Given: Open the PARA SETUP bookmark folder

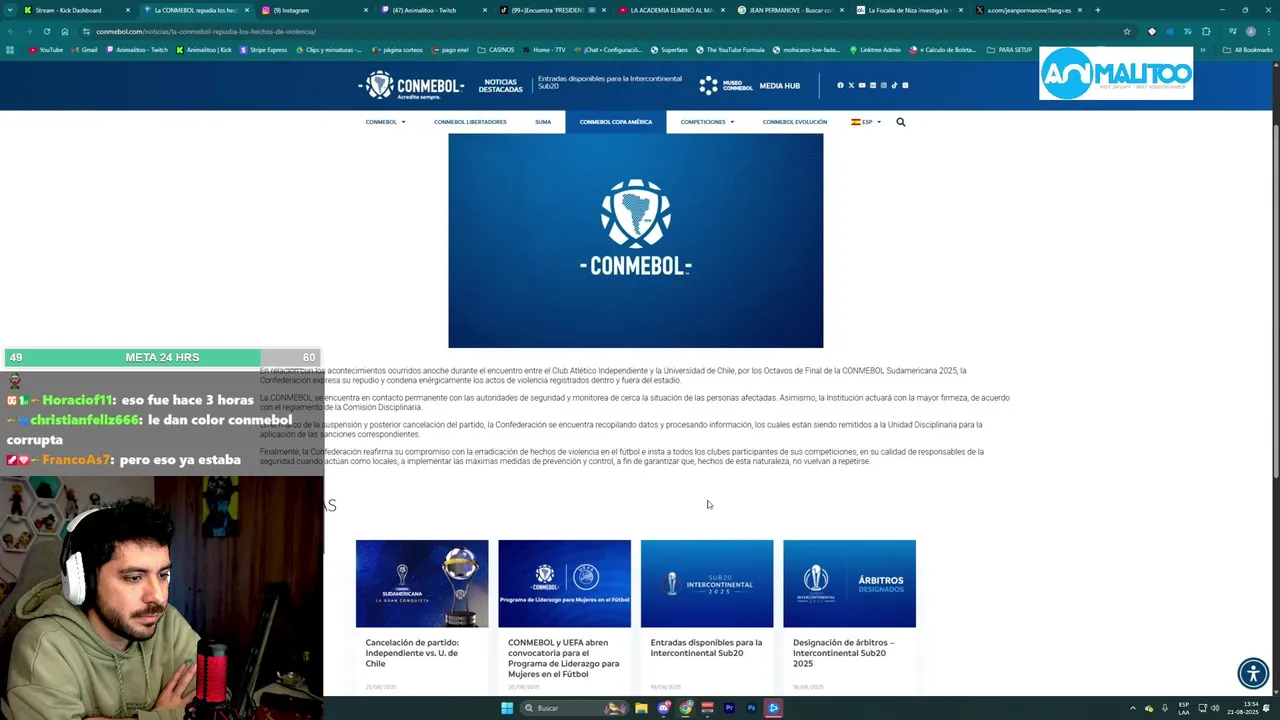Looking at the screenshot, I should point(1009,50).
